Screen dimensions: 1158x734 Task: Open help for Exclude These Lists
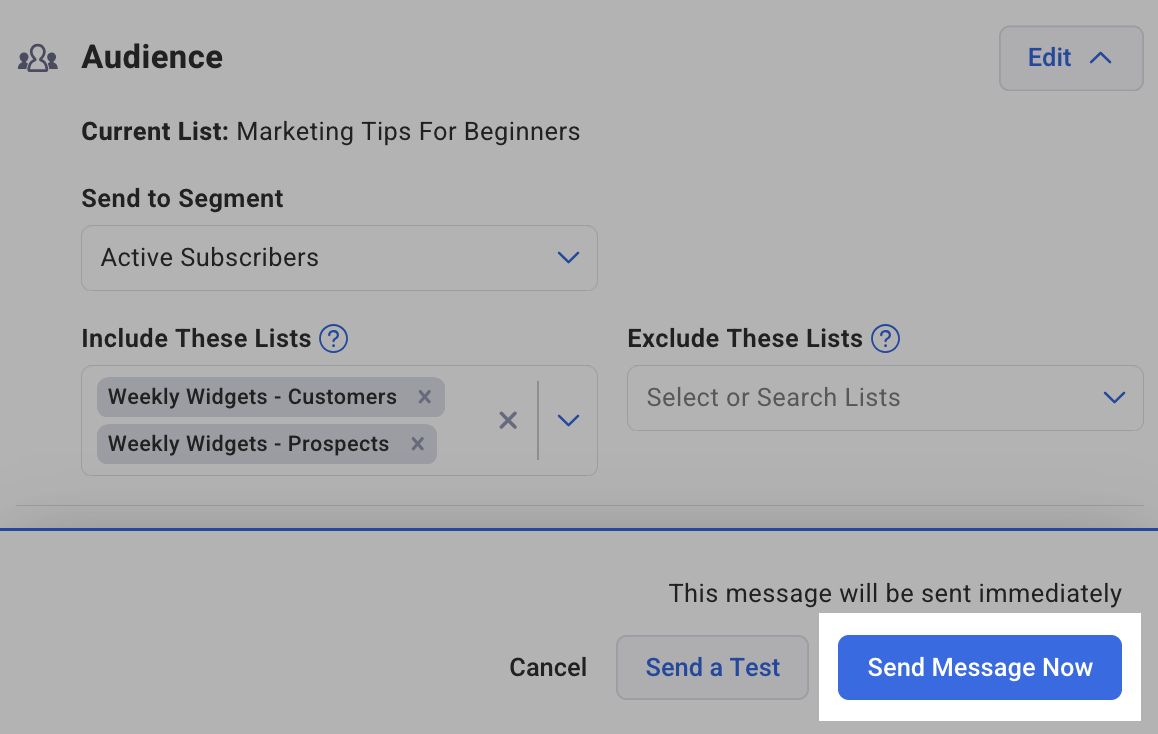click(885, 339)
